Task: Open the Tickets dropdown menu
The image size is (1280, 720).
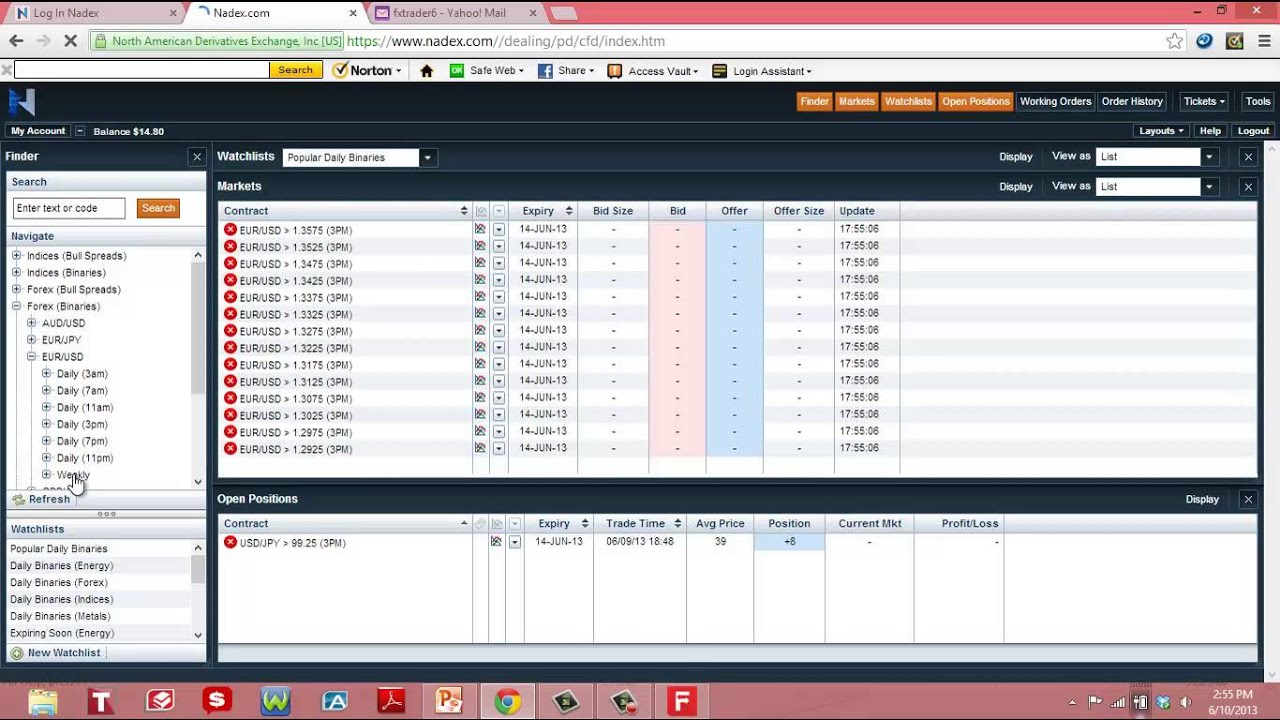Action: click(1204, 101)
